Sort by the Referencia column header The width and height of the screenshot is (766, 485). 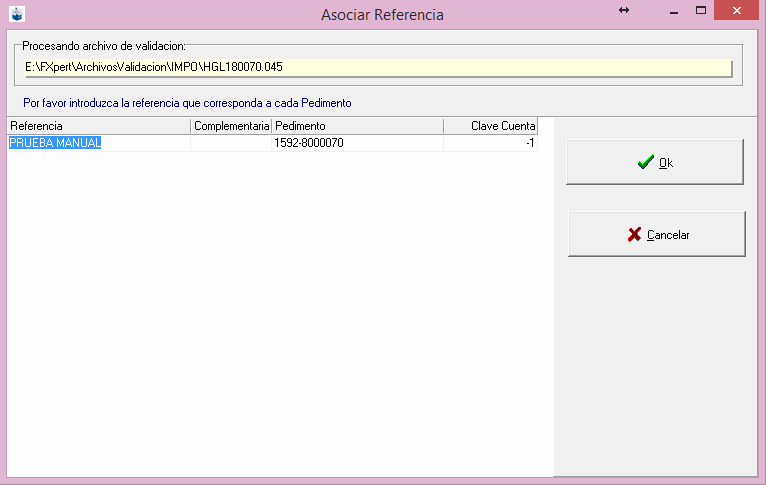coord(98,126)
